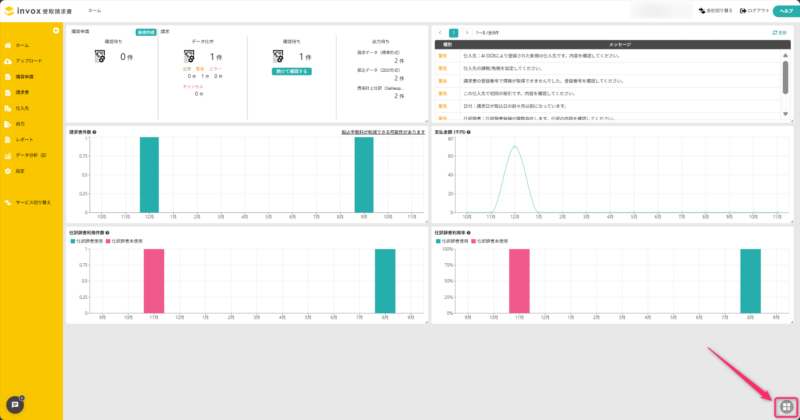Click the 請求データ（標準形式） row in 出力待ち
Screen dimensions: 800x420
[381, 57]
